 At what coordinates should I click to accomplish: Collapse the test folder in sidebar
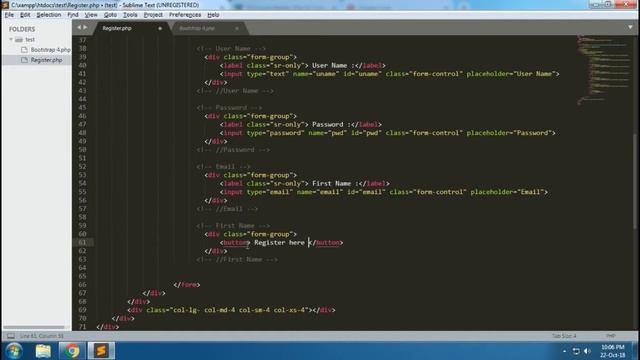[x=11, y=40]
